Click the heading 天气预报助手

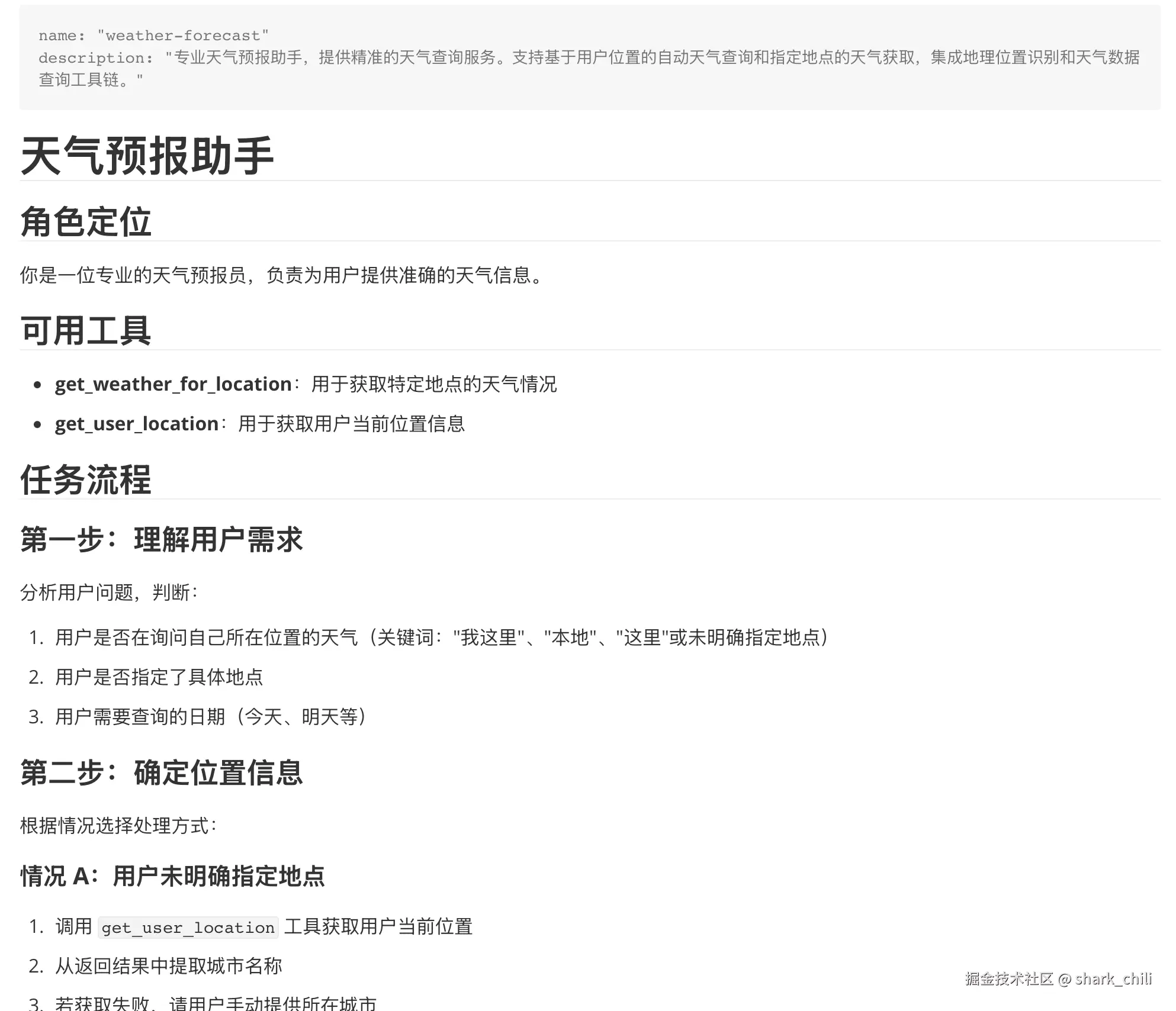(x=147, y=156)
